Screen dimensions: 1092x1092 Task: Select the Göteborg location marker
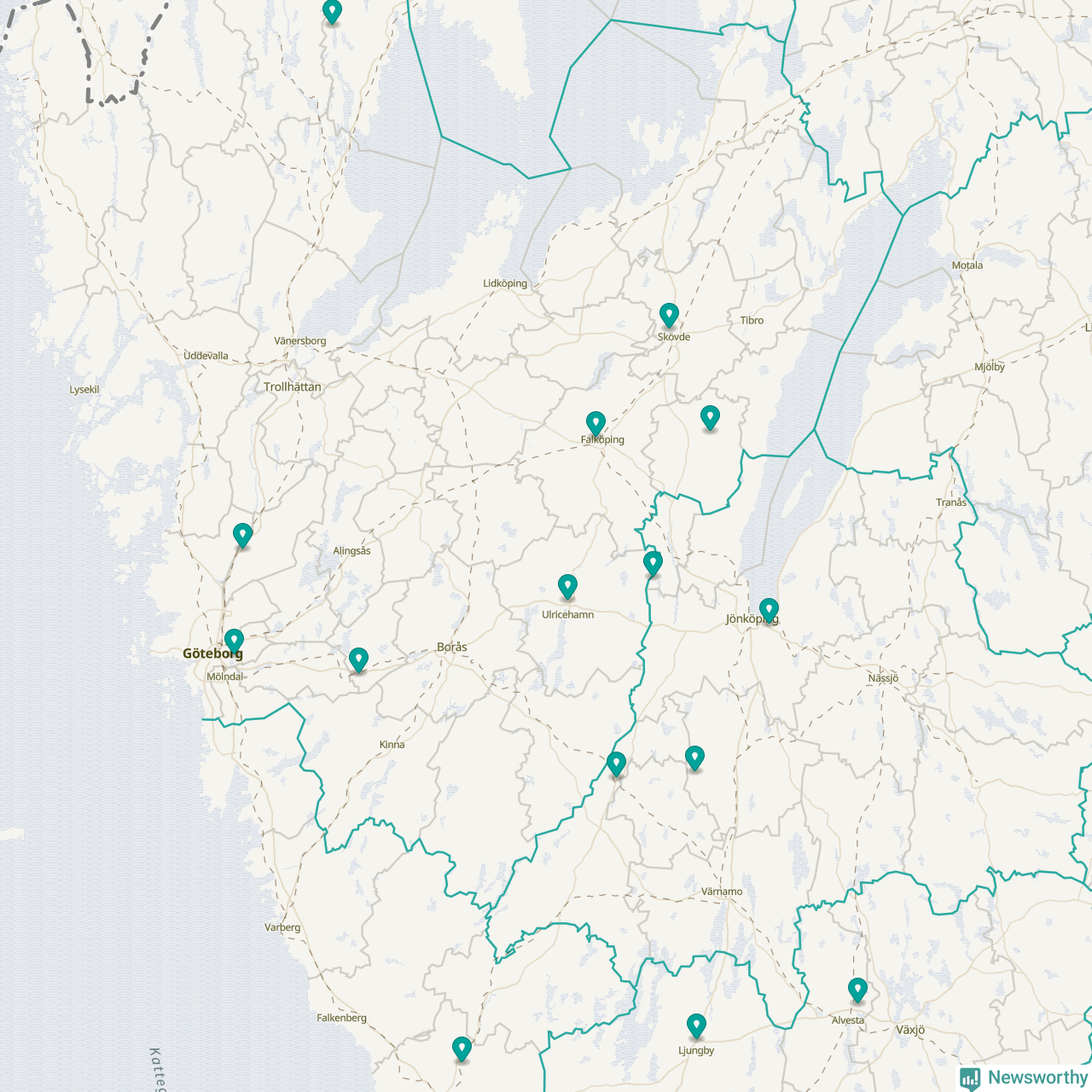[234, 640]
